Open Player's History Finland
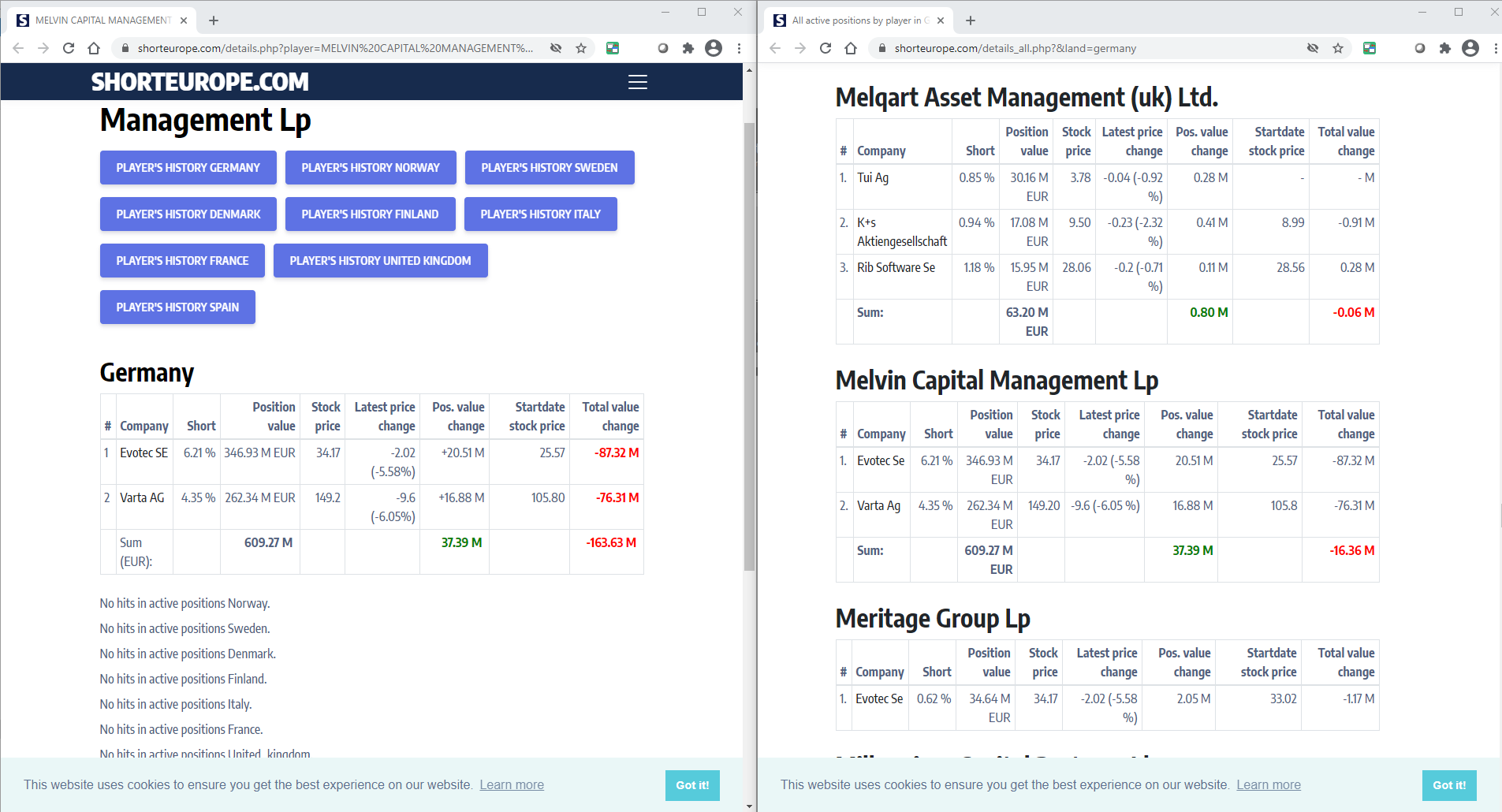This screenshot has height=812, width=1502. tap(371, 214)
